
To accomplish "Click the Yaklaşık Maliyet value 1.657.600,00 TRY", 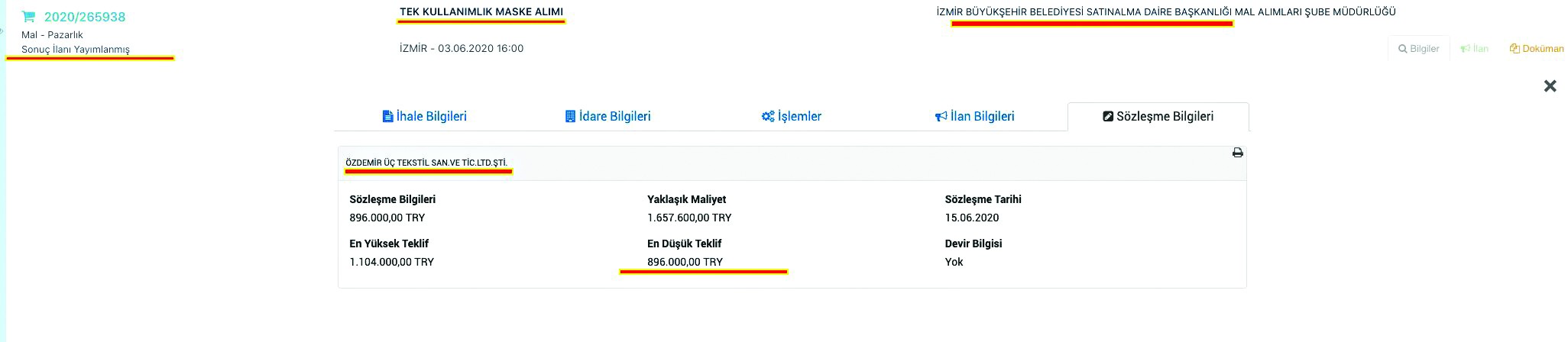I will 689,218.
